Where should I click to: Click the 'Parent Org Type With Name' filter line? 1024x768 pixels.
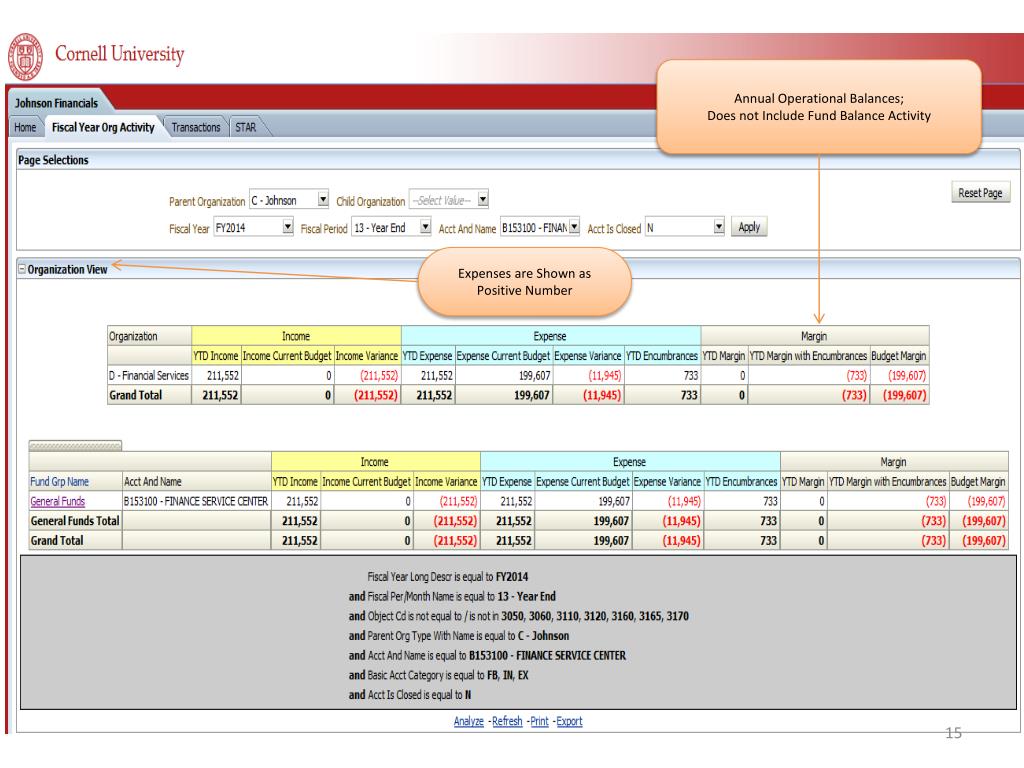pos(458,635)
